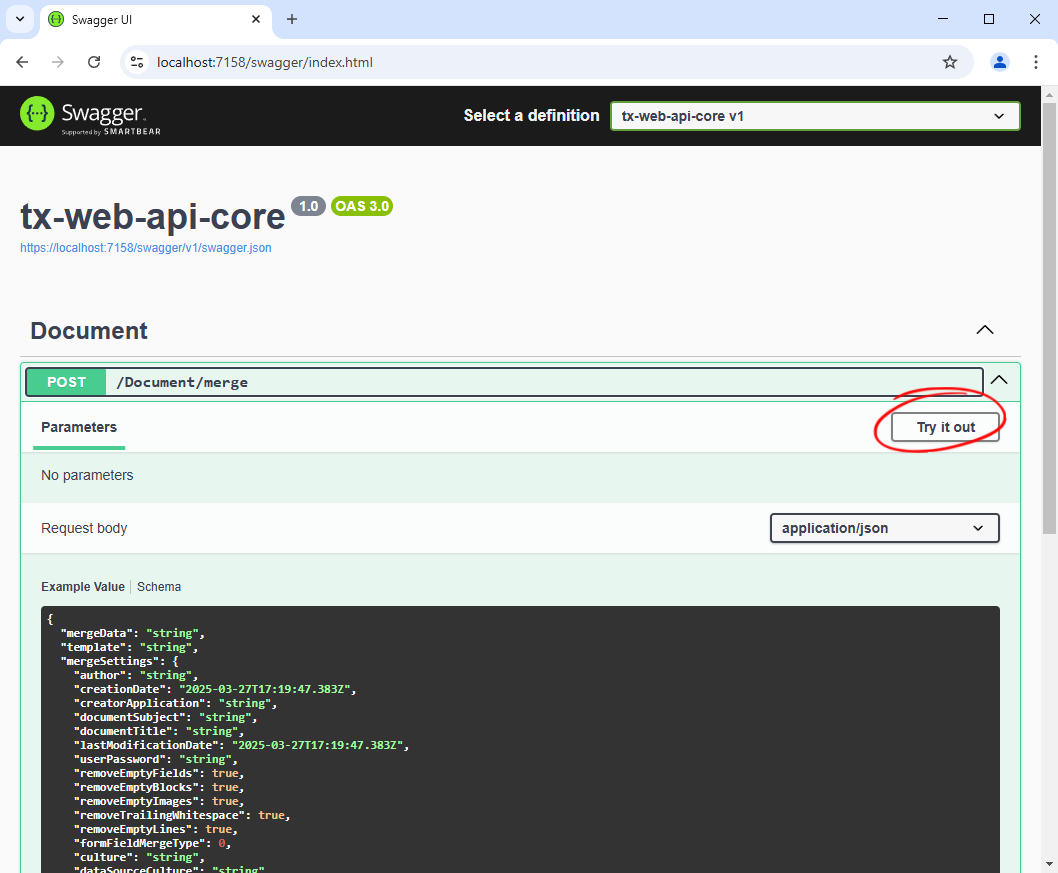Viewport: 1058px width, 873px height.
Task: Click the browser back arrow
Action: pyautogui.click(x=22, y=61)
